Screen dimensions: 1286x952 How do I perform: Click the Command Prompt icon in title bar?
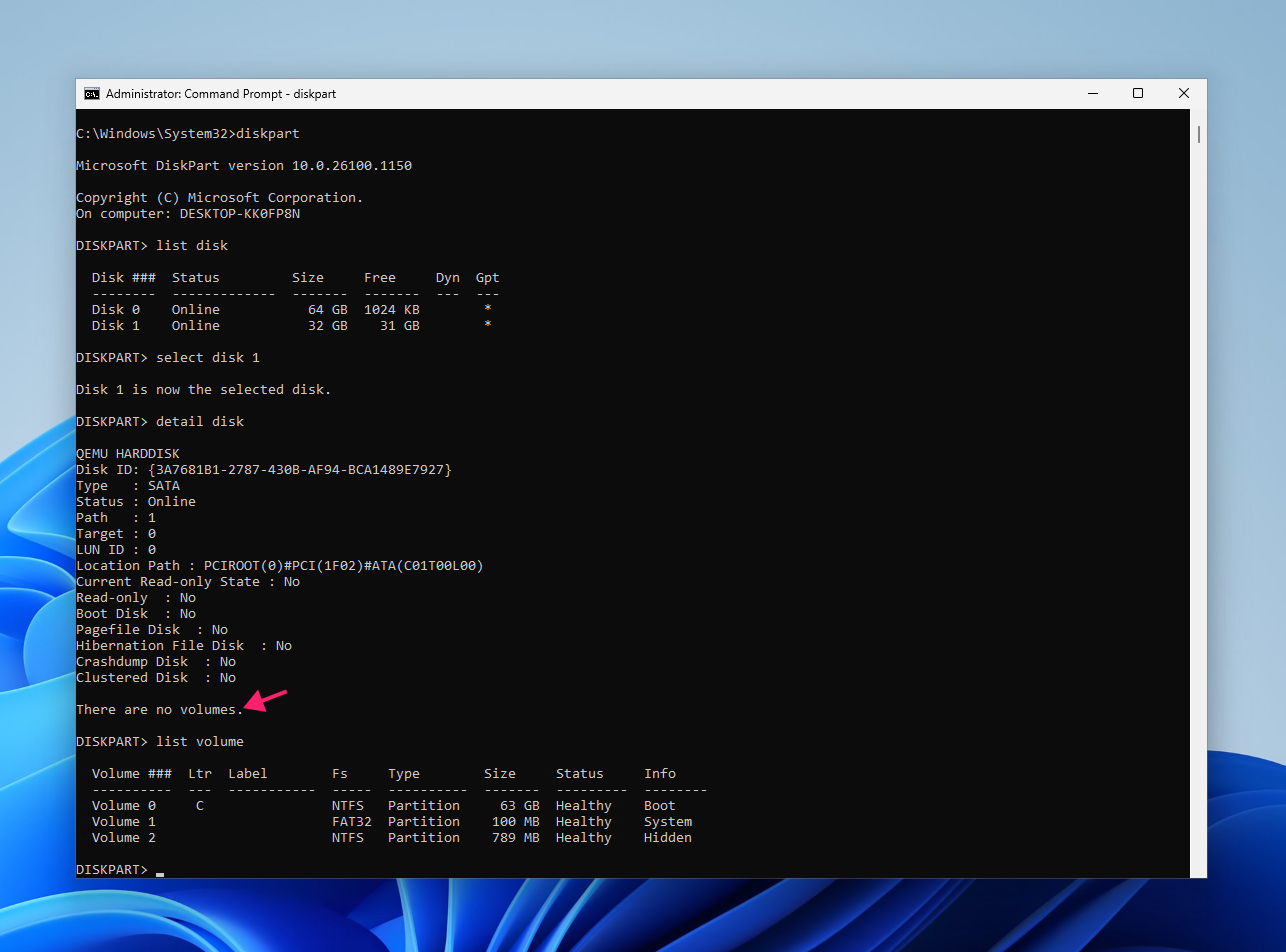click(x=92, y=94)
